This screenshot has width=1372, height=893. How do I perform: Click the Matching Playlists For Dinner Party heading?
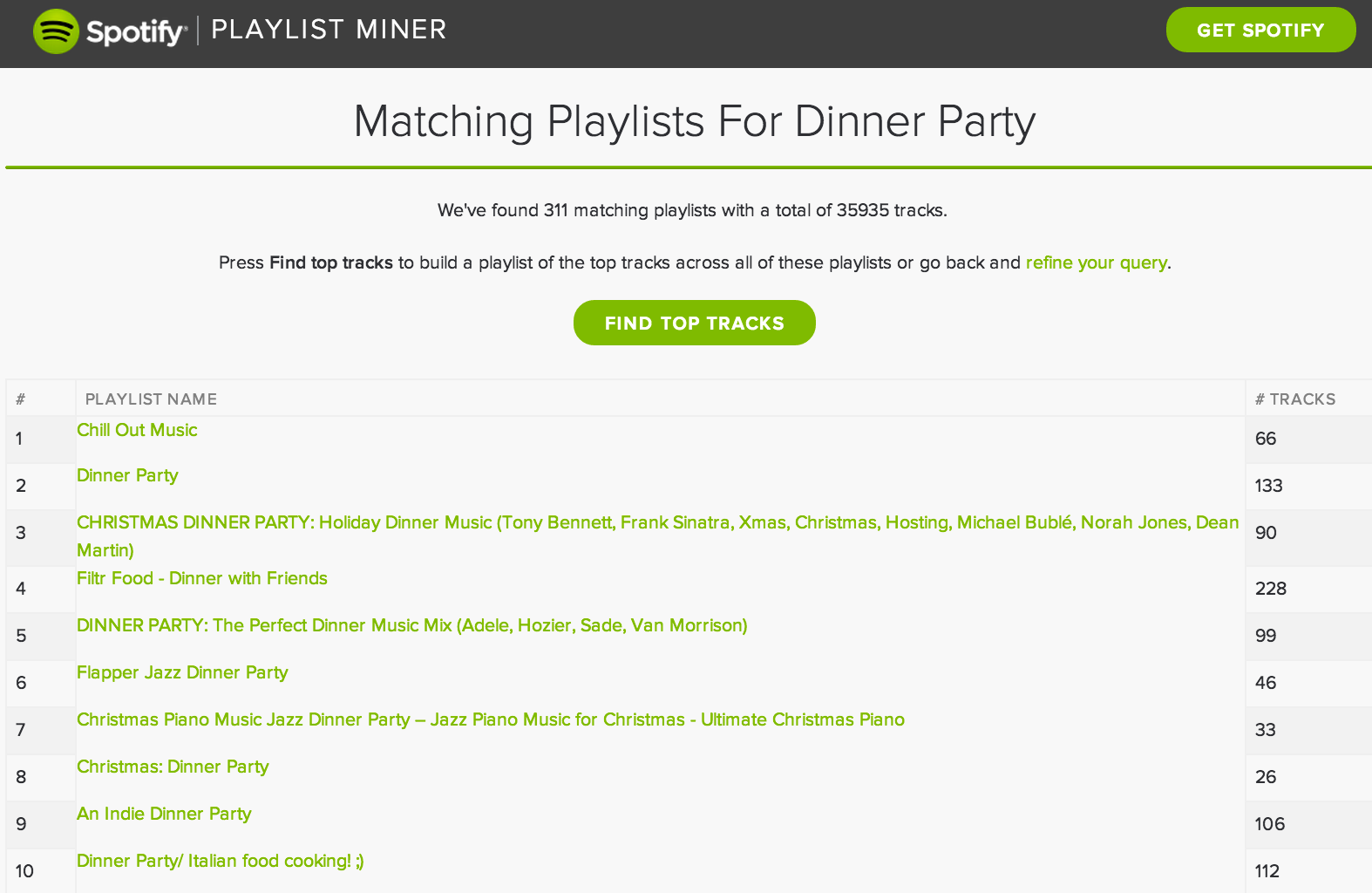pyautogui.click(x=694, y=121)
